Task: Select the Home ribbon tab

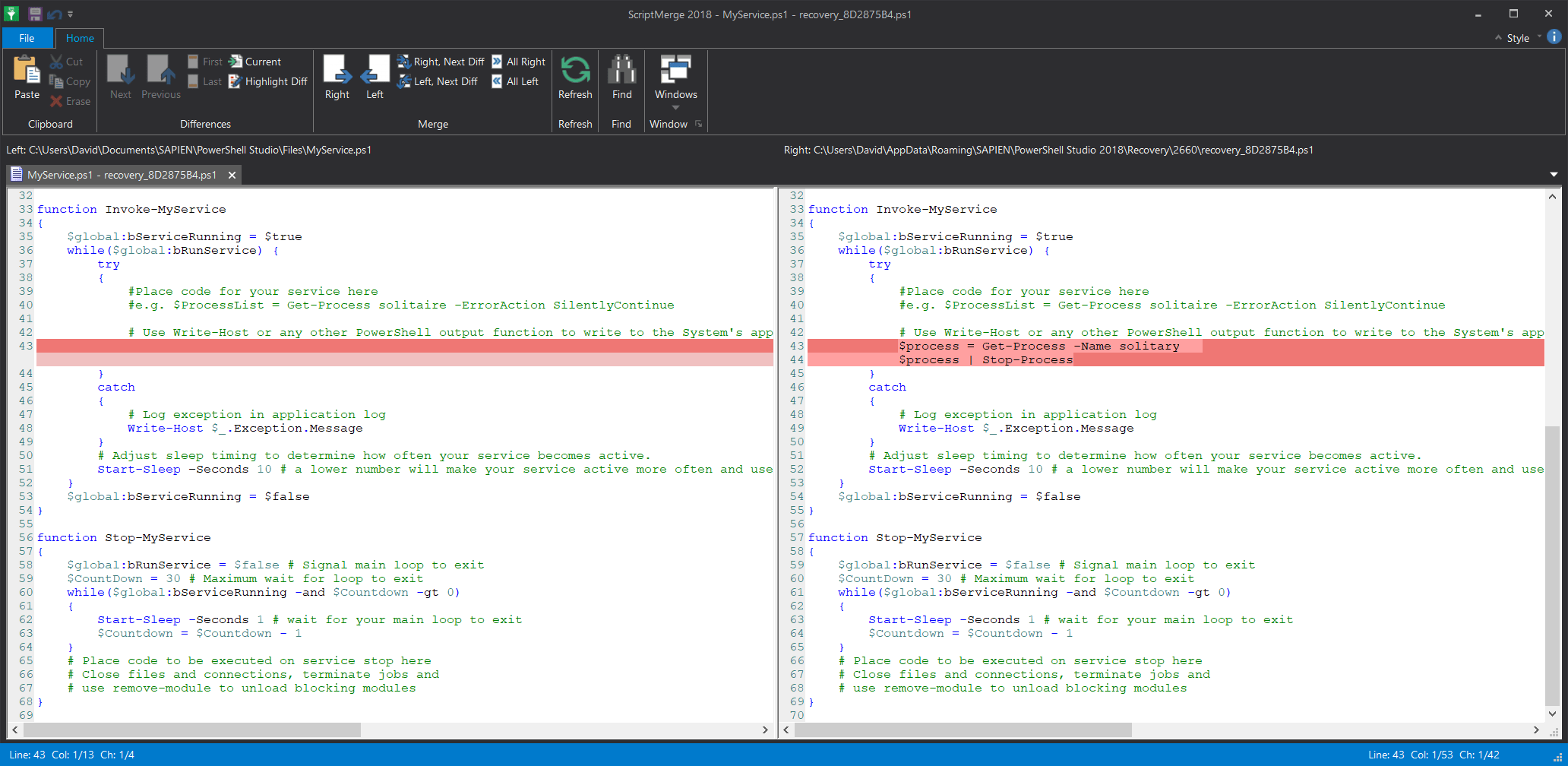Action: pos(80,38)
